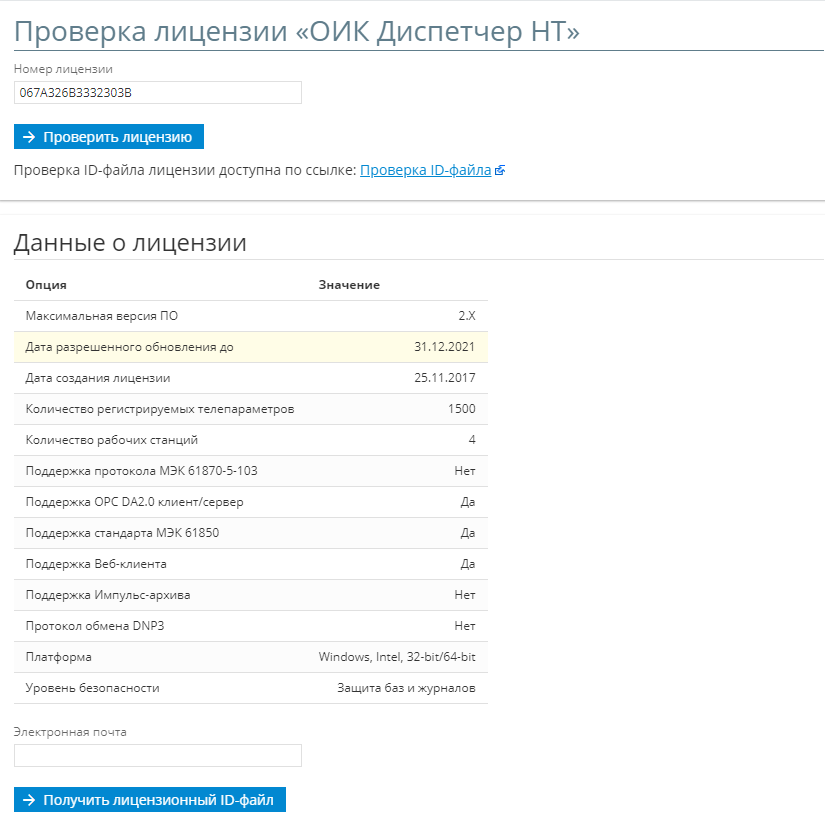Click the Значение column header

(x=349, y=285)
